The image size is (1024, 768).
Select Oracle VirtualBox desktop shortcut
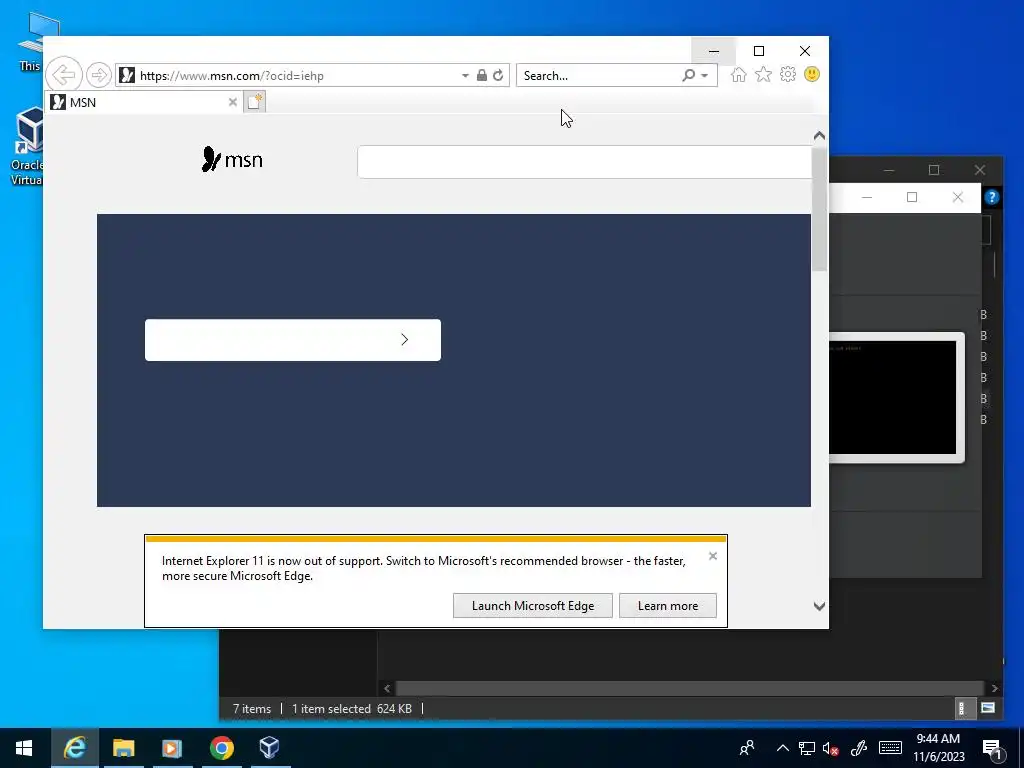pyautogui.click(x=27, y=146)
